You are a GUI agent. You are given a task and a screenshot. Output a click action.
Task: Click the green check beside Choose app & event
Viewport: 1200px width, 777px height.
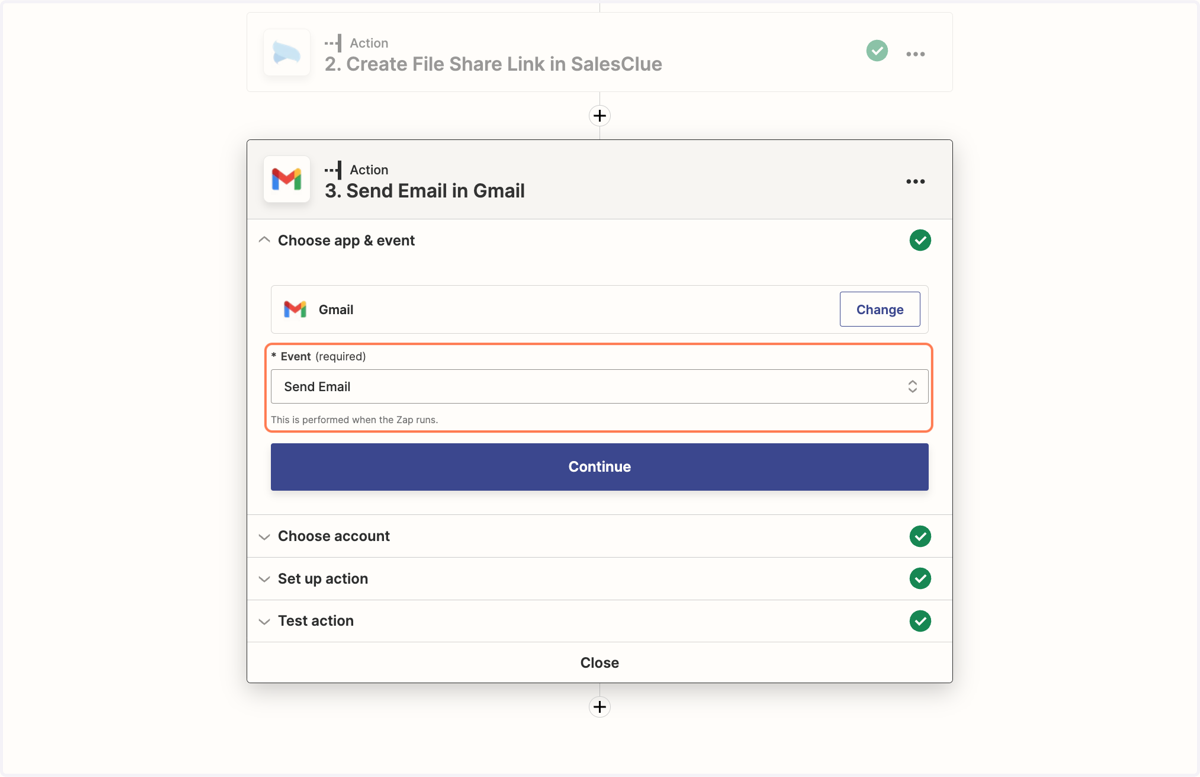pos(920,240)
